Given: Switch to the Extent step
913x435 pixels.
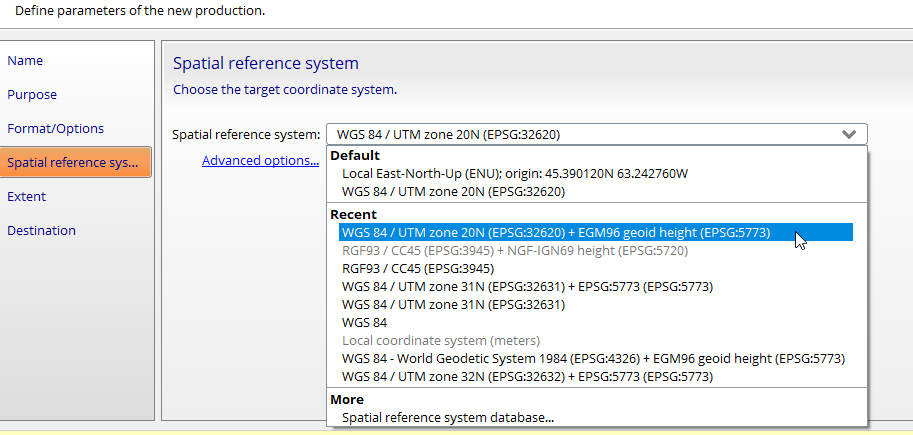Looking at the screenshot, I should 26,196.
